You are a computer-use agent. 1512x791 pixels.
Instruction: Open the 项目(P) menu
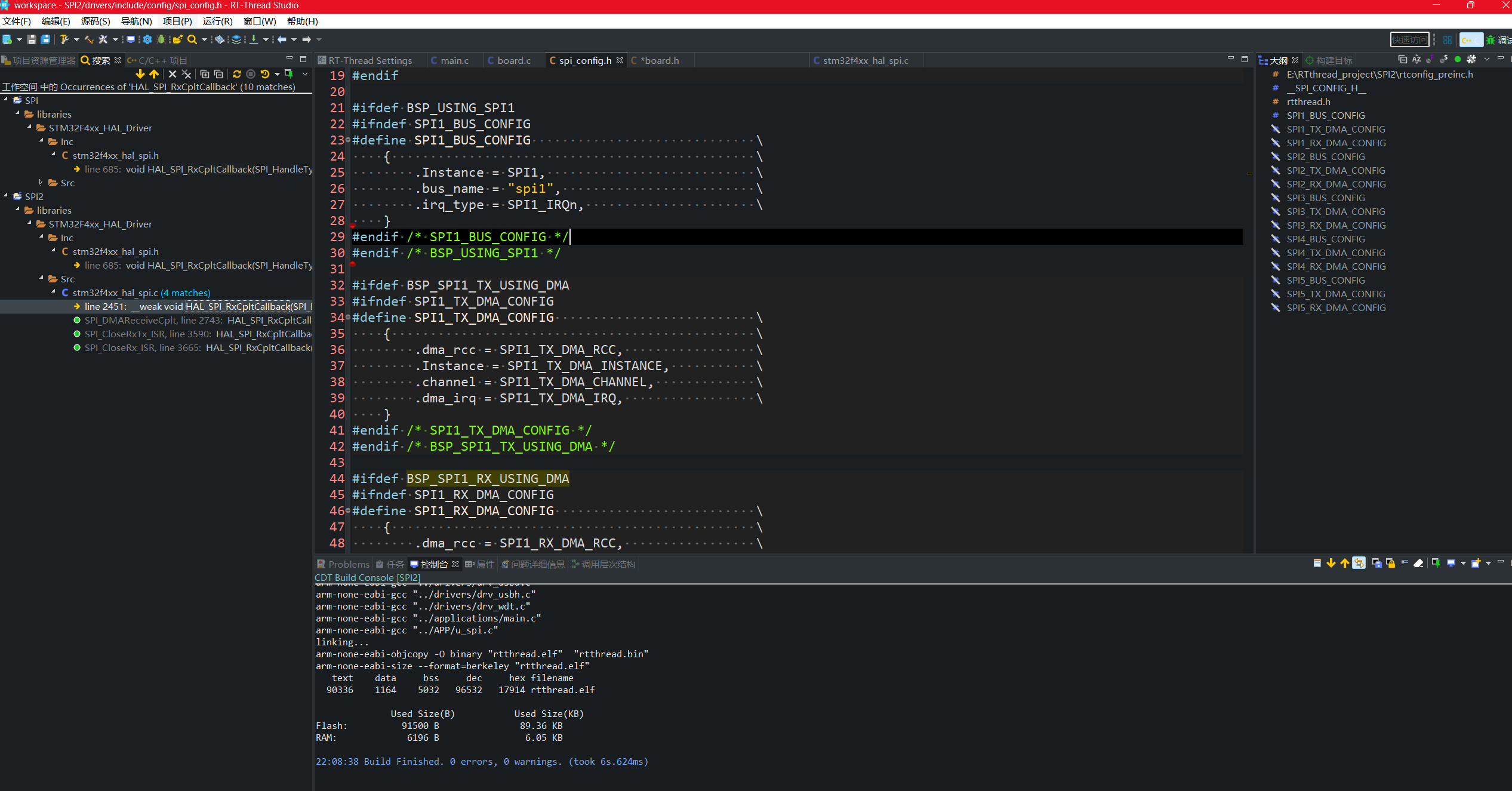[x=177, y=21]
